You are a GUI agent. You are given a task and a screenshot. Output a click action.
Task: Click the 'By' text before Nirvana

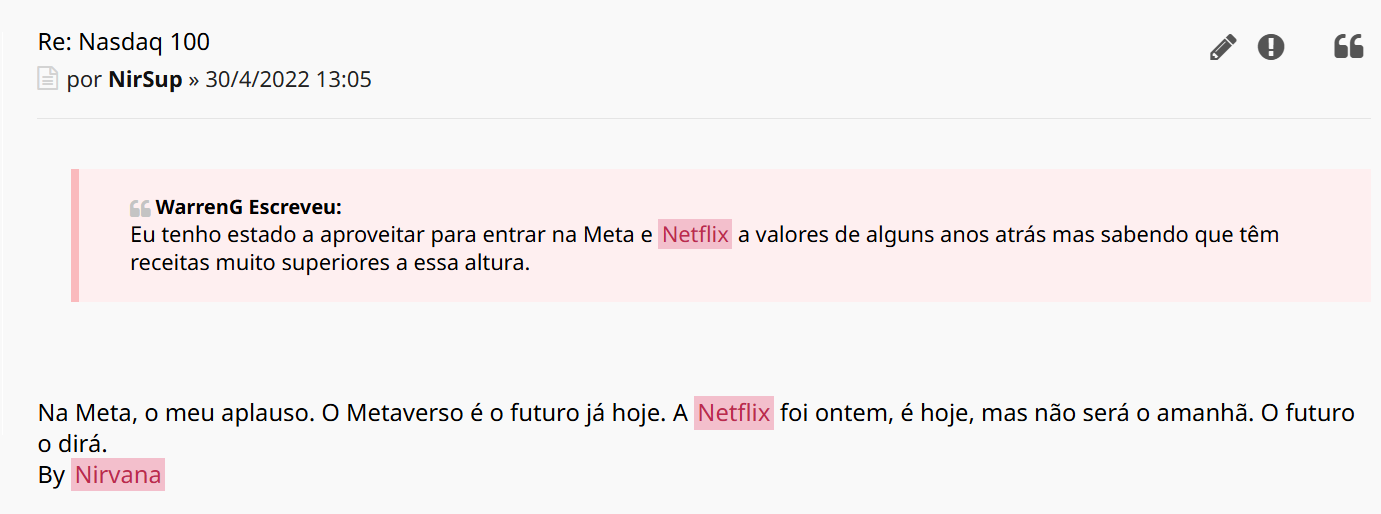[51, 475]
